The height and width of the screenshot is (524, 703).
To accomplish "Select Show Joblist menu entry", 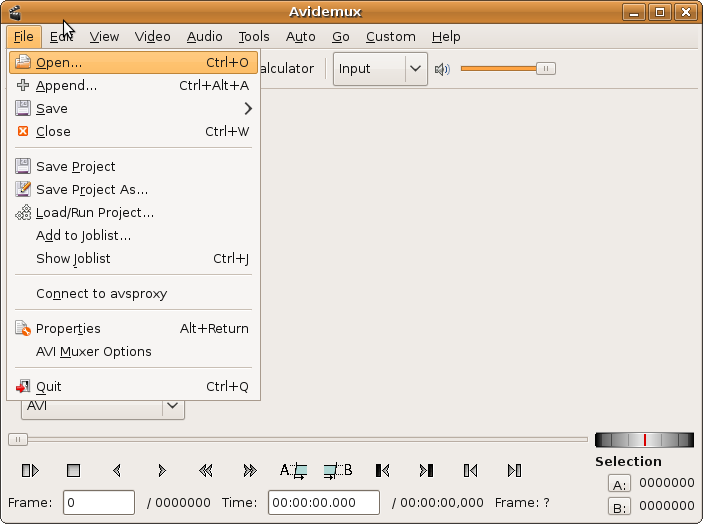I will click(133, 259).
